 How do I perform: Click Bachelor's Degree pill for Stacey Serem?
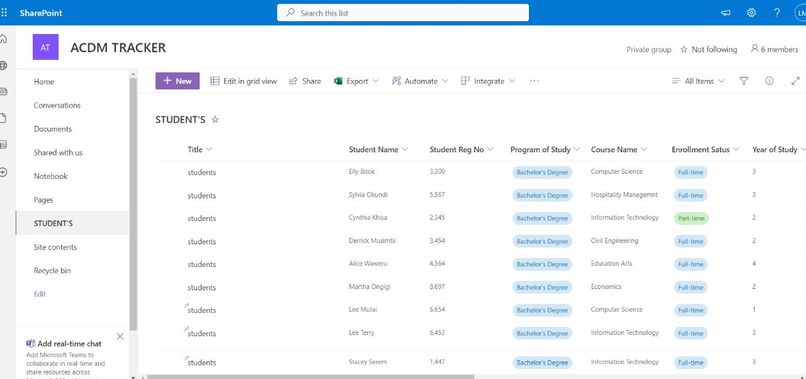[x=542, y=363]
